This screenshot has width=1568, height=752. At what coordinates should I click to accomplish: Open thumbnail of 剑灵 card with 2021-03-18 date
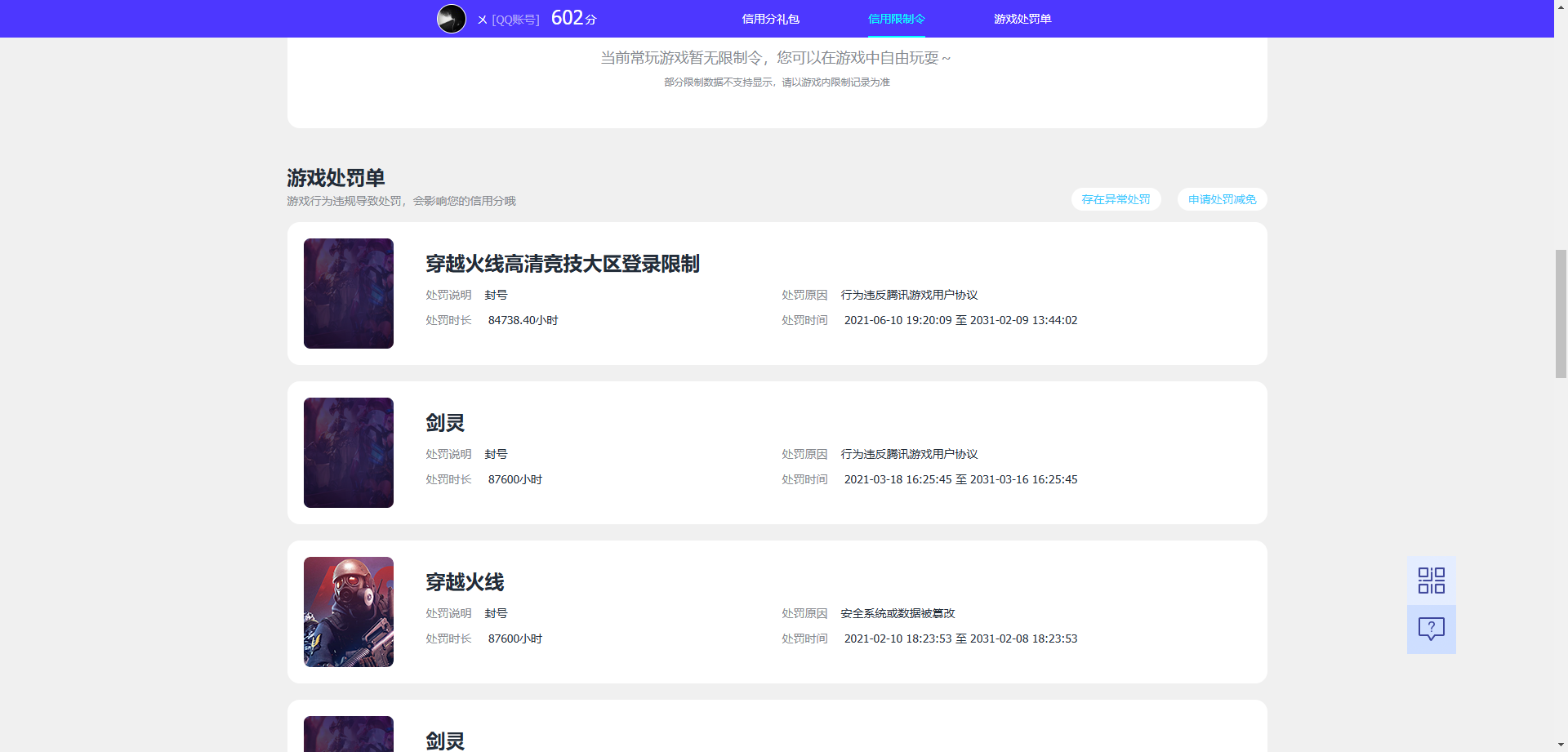349,452
